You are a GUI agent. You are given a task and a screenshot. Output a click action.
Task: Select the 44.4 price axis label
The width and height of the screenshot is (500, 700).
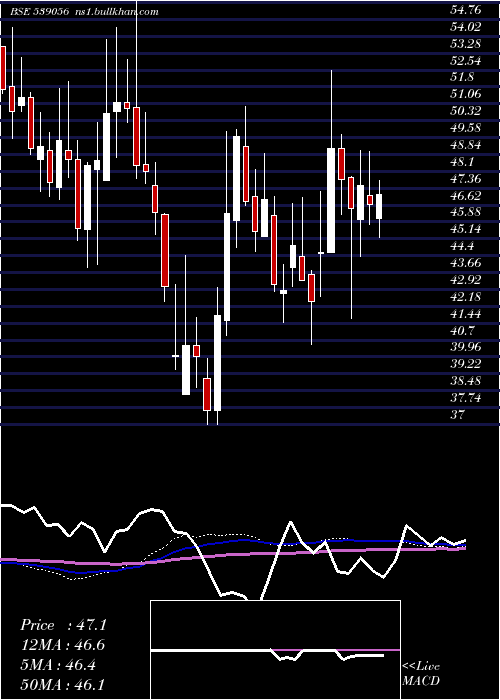[462, 246]
